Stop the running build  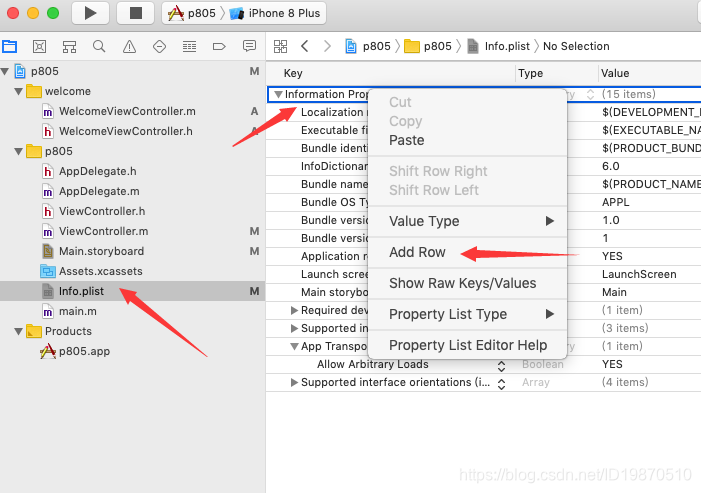coord(135,13)
